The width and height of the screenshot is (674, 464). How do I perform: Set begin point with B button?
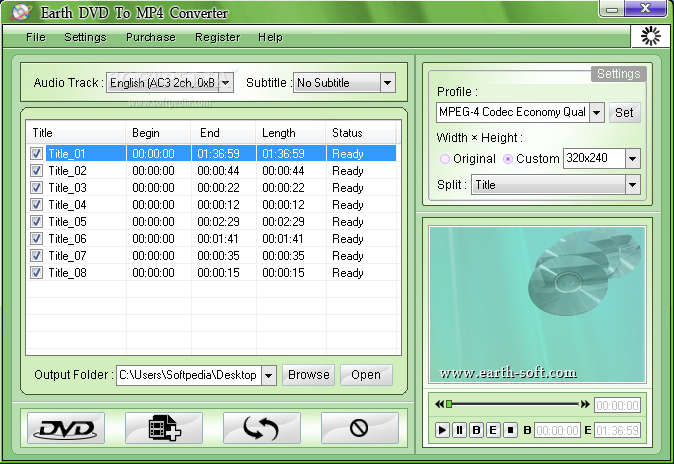[476, 430]
